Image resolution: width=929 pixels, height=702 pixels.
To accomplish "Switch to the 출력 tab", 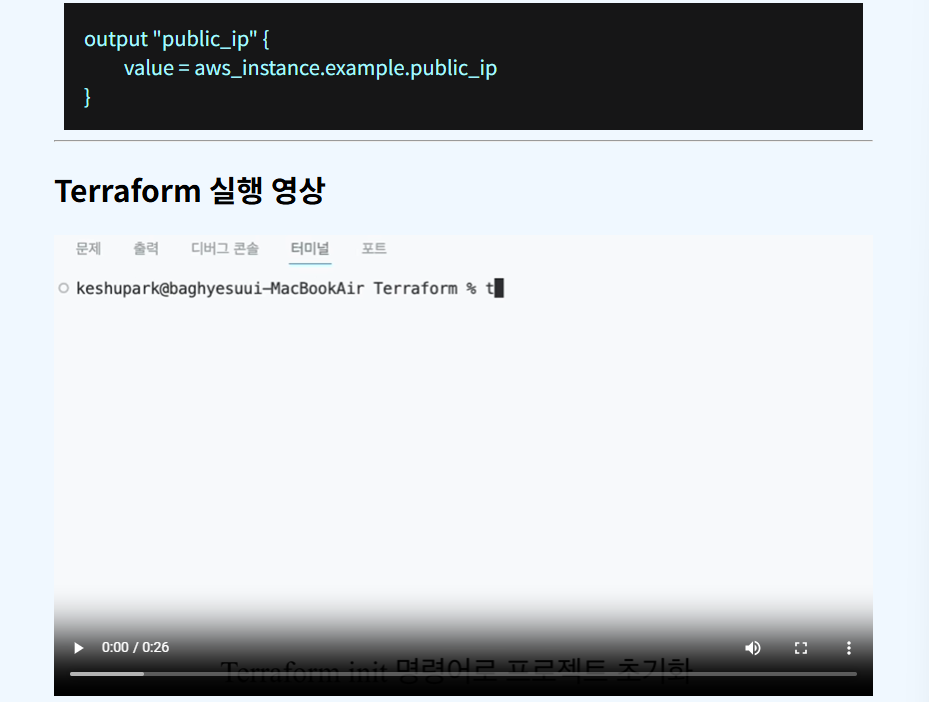I will pos(146,249).
